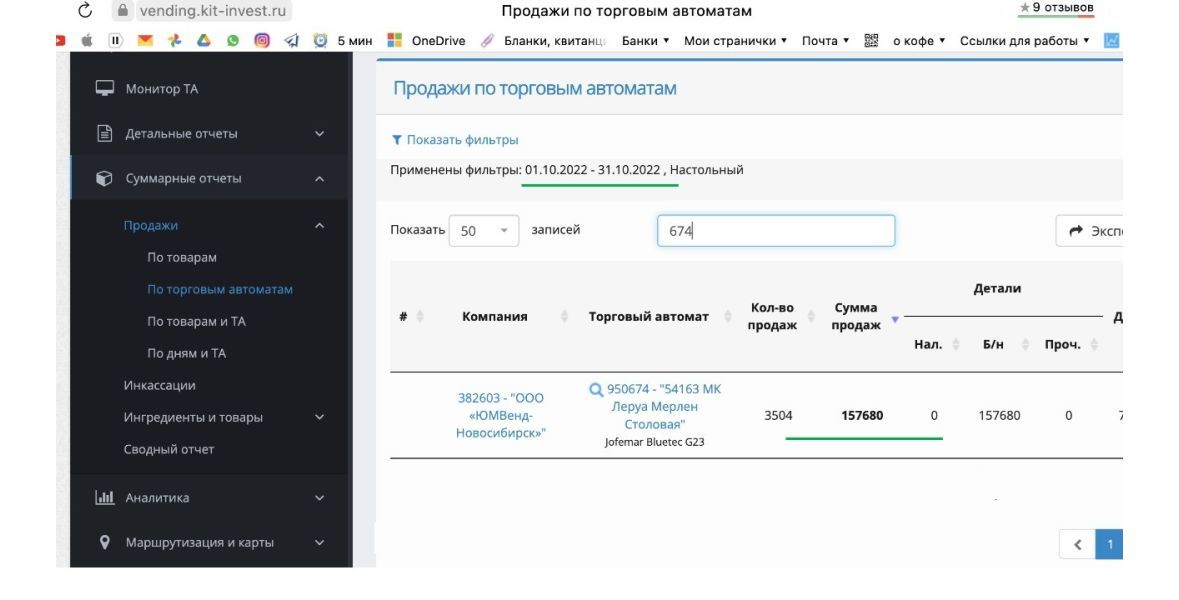The width and height of the screenshot is (1179, 600).
Task: Expand the Аналитика section
Action: 211,498
